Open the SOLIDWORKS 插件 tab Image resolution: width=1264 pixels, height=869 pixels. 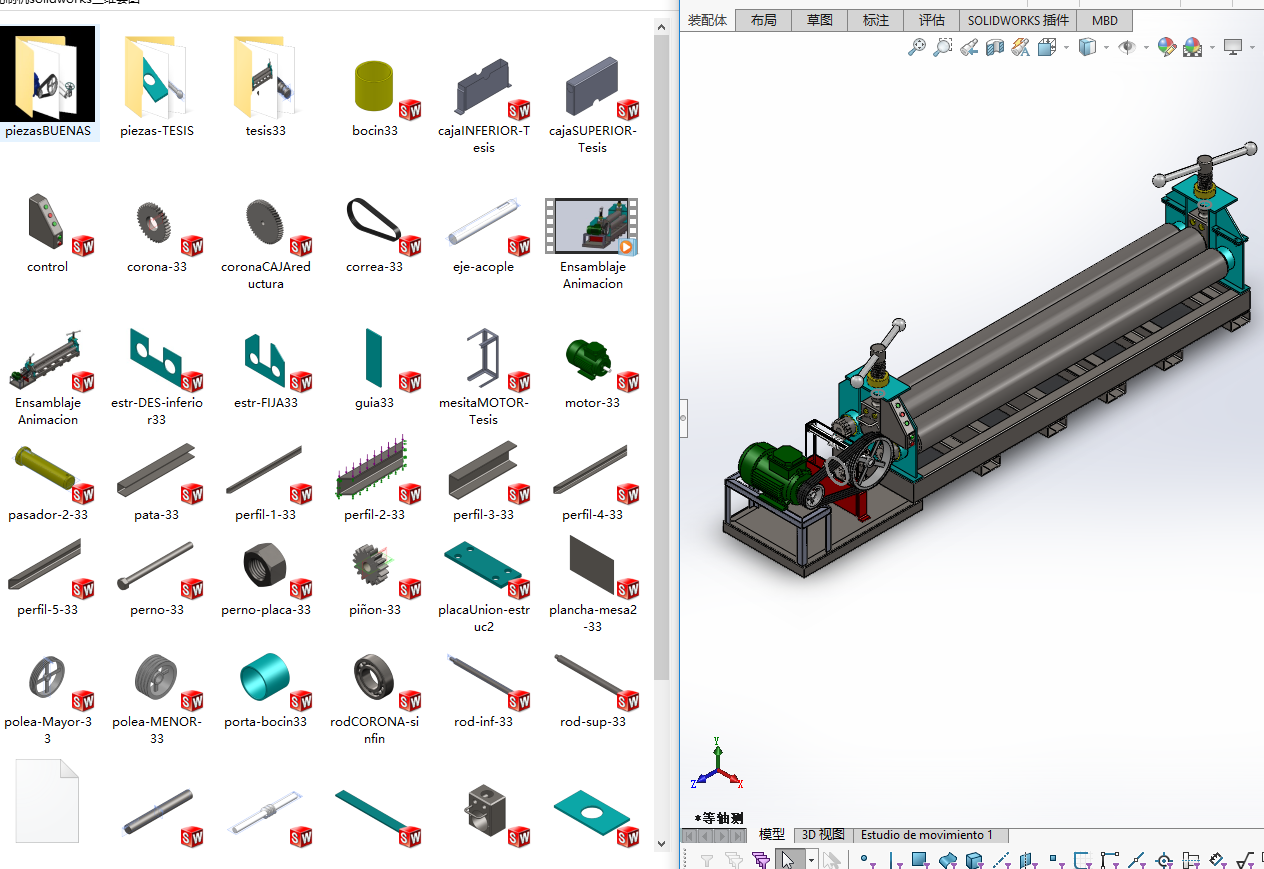point(1017,20)
